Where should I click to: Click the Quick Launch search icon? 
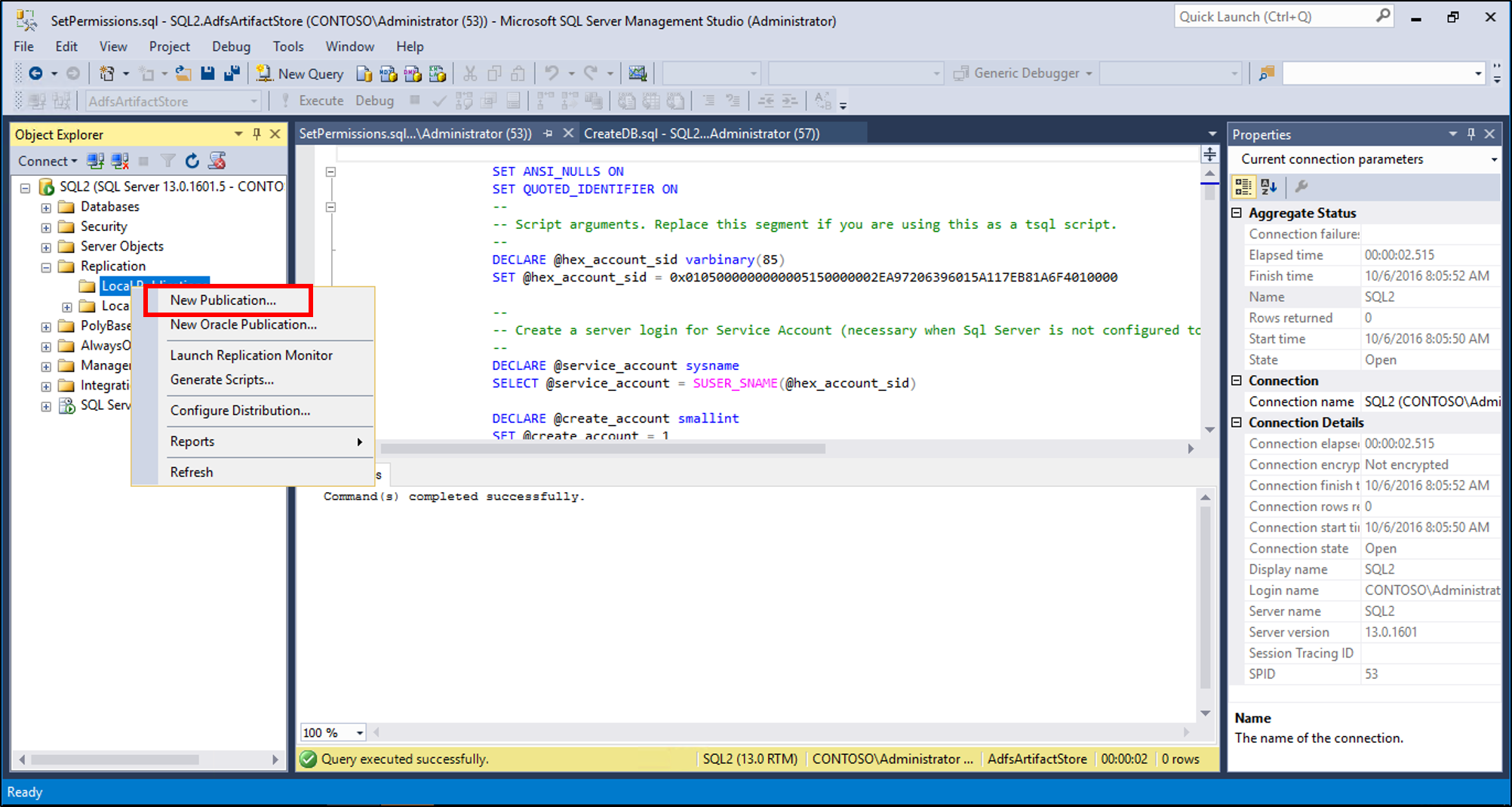point(1382,16)
